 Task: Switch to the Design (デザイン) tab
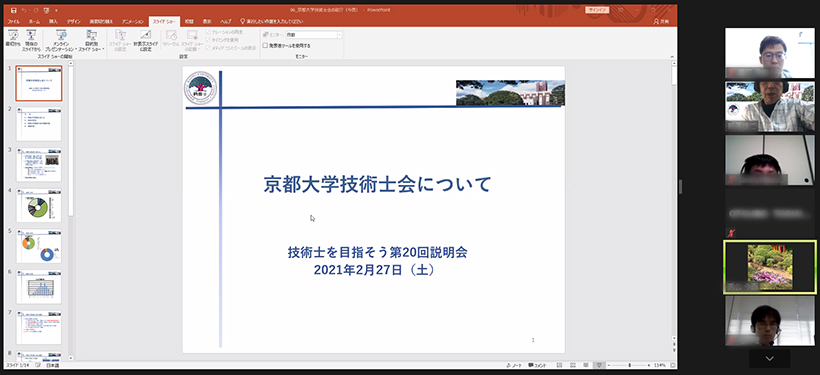point(73,21)
